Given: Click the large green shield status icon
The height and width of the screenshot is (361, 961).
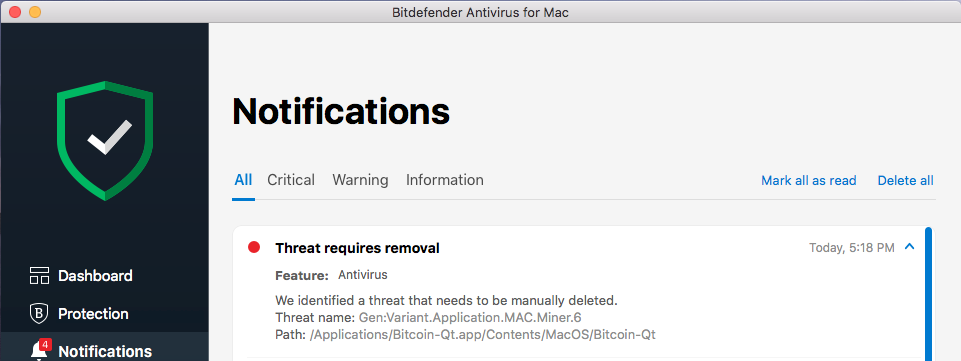Looking at the screenshot, I should point(105,140).
